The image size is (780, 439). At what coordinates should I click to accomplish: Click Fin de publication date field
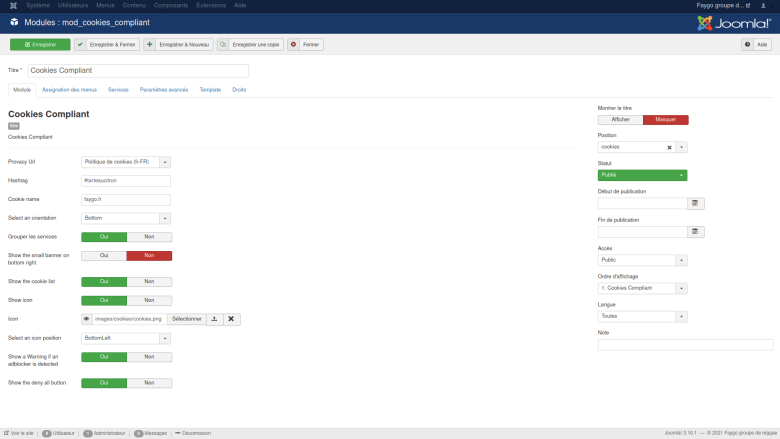643,232
